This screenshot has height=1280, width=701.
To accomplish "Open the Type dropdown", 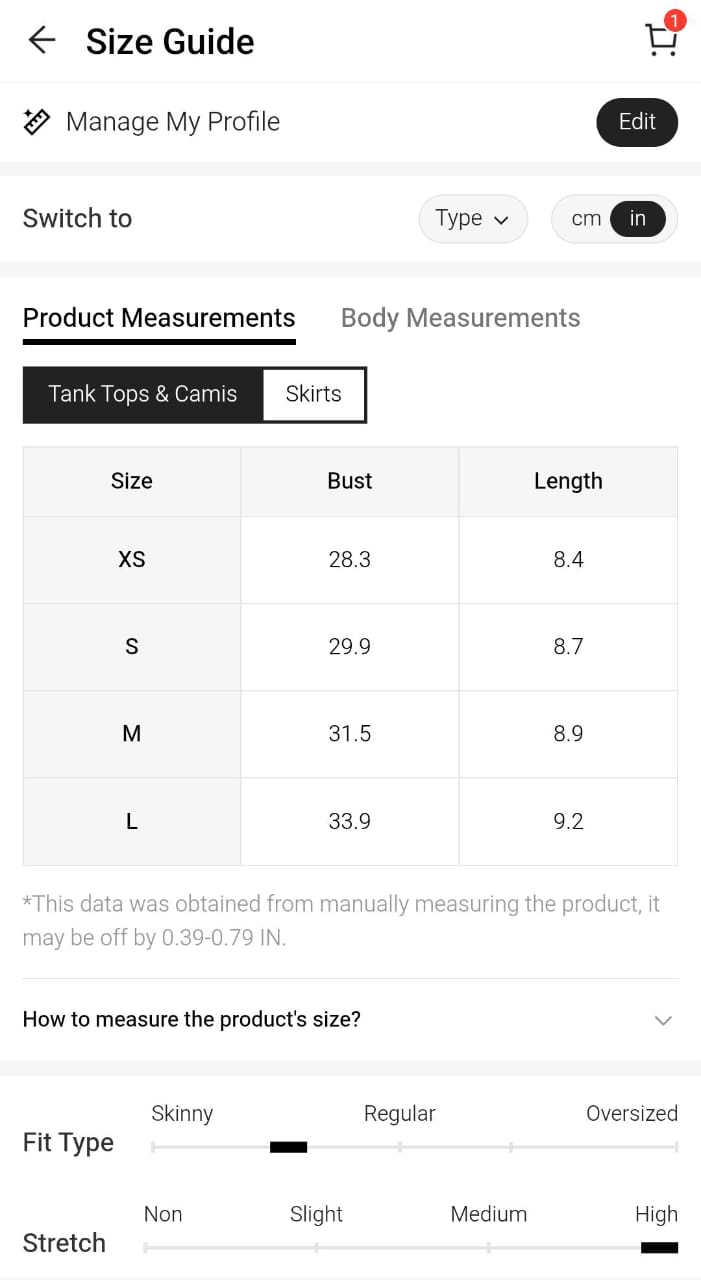I will 472,219.
